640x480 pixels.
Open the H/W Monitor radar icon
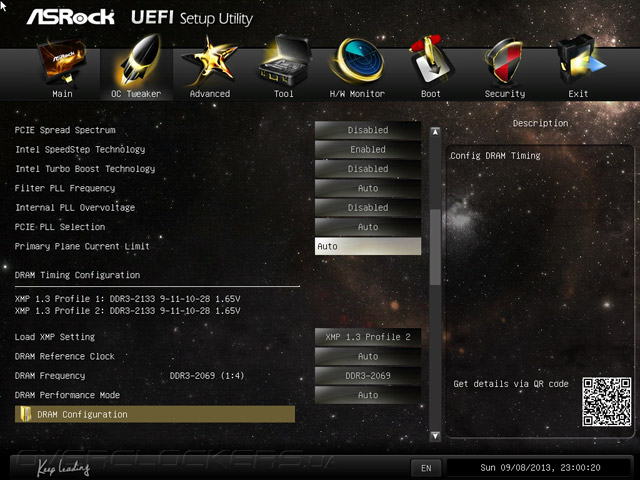[x=358, y=60]
